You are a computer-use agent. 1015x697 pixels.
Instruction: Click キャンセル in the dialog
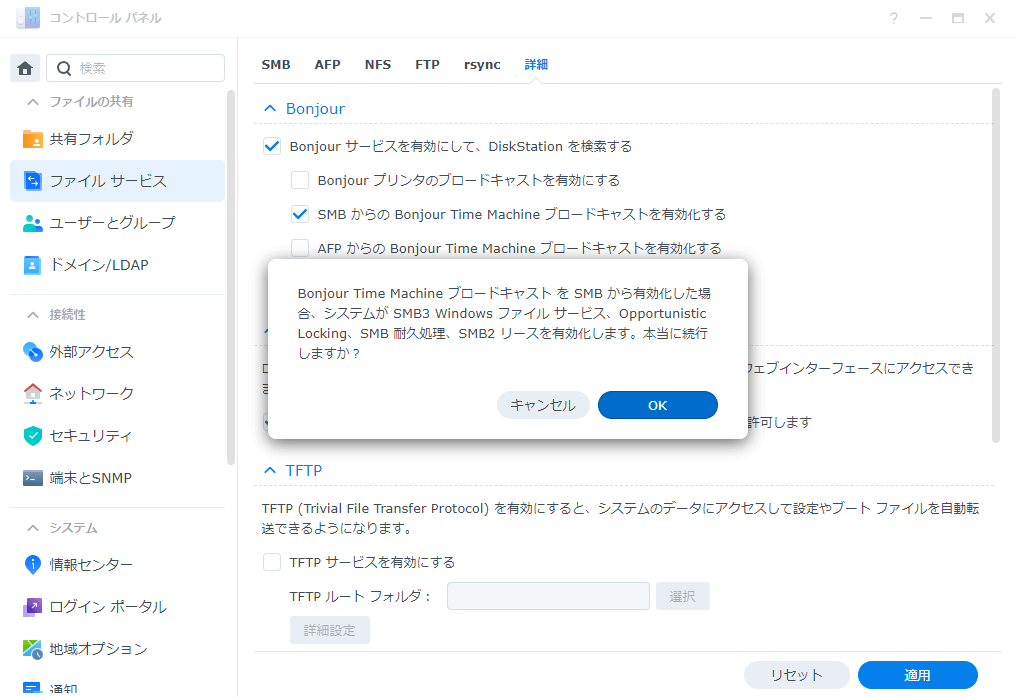[x=543, y=405]
